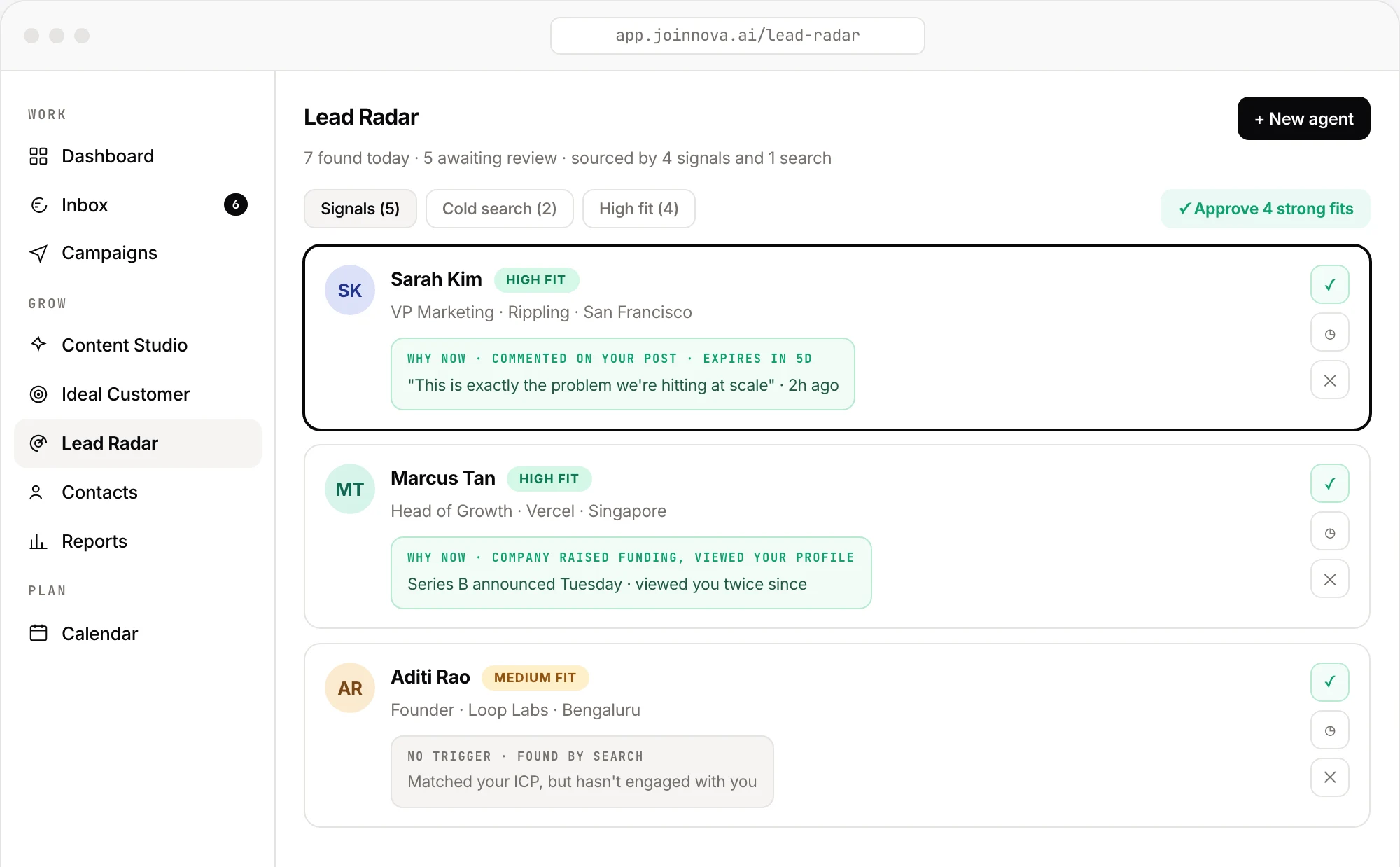This screenshot has width=1400, height=867.
Task: Click the Dashboard grid icon
Action: point(38,156)
